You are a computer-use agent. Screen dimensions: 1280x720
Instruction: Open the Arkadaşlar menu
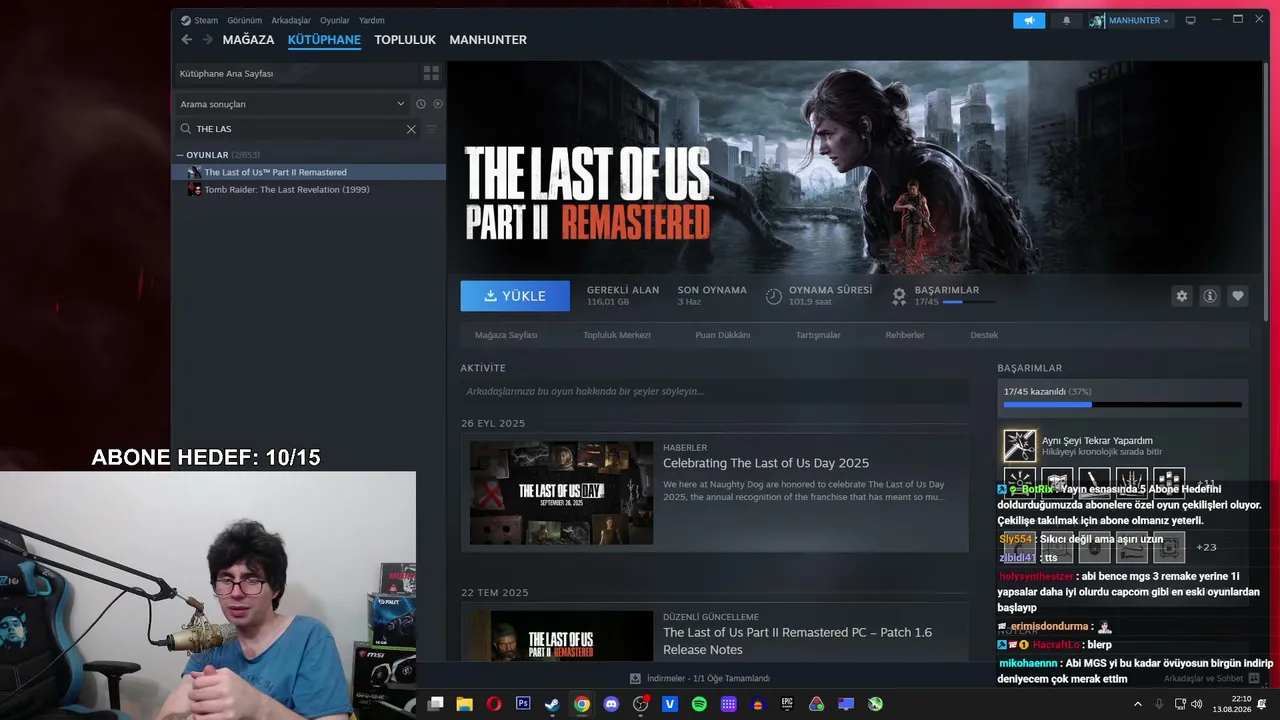point(291,20)
